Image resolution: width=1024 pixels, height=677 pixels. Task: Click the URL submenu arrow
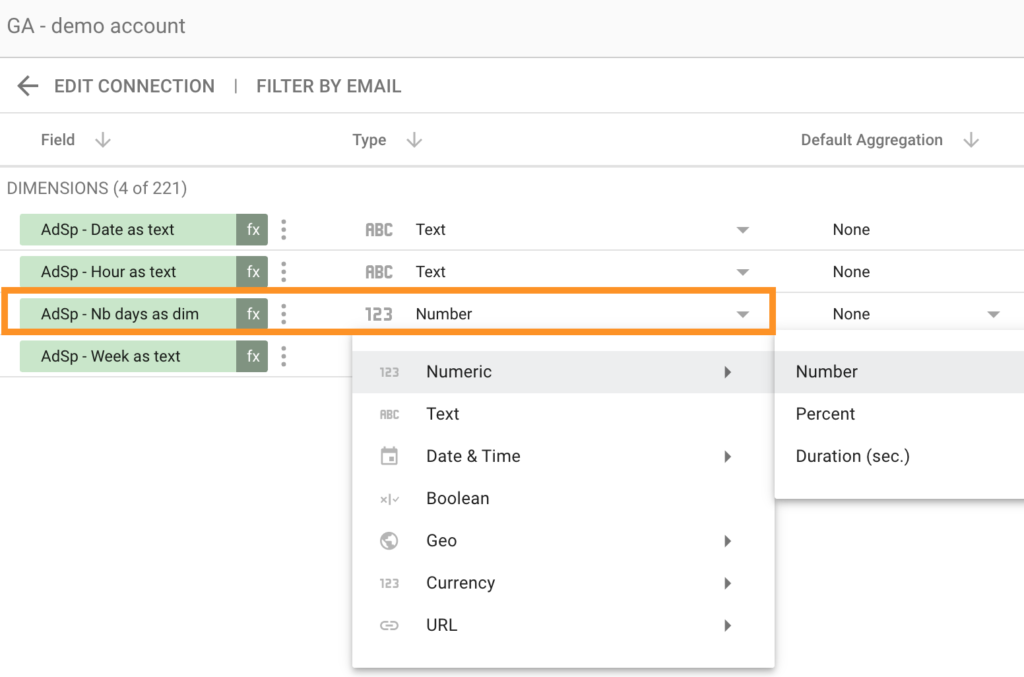tap(728, 625)
